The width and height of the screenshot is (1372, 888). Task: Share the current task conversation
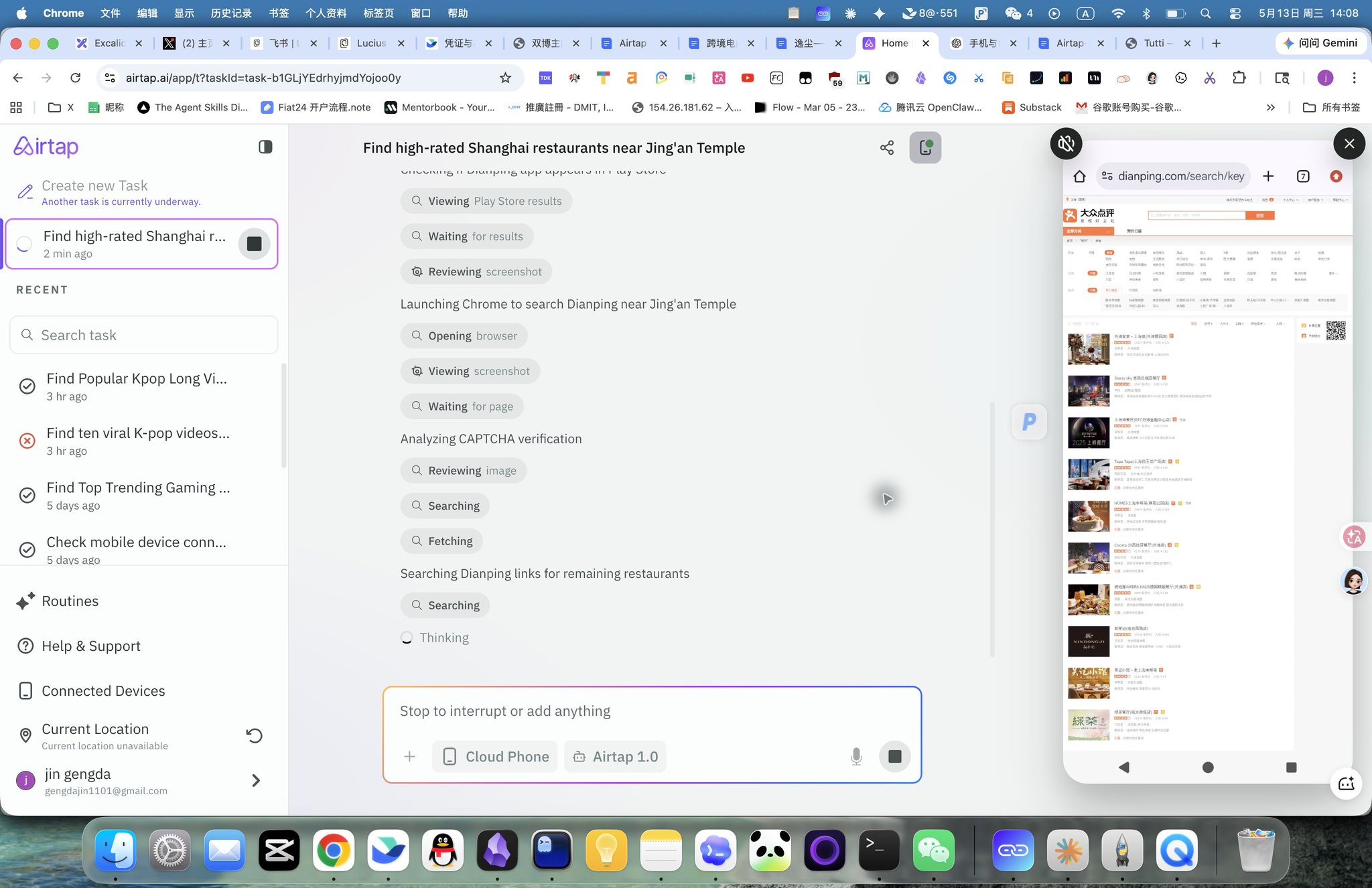click(887, 148)
